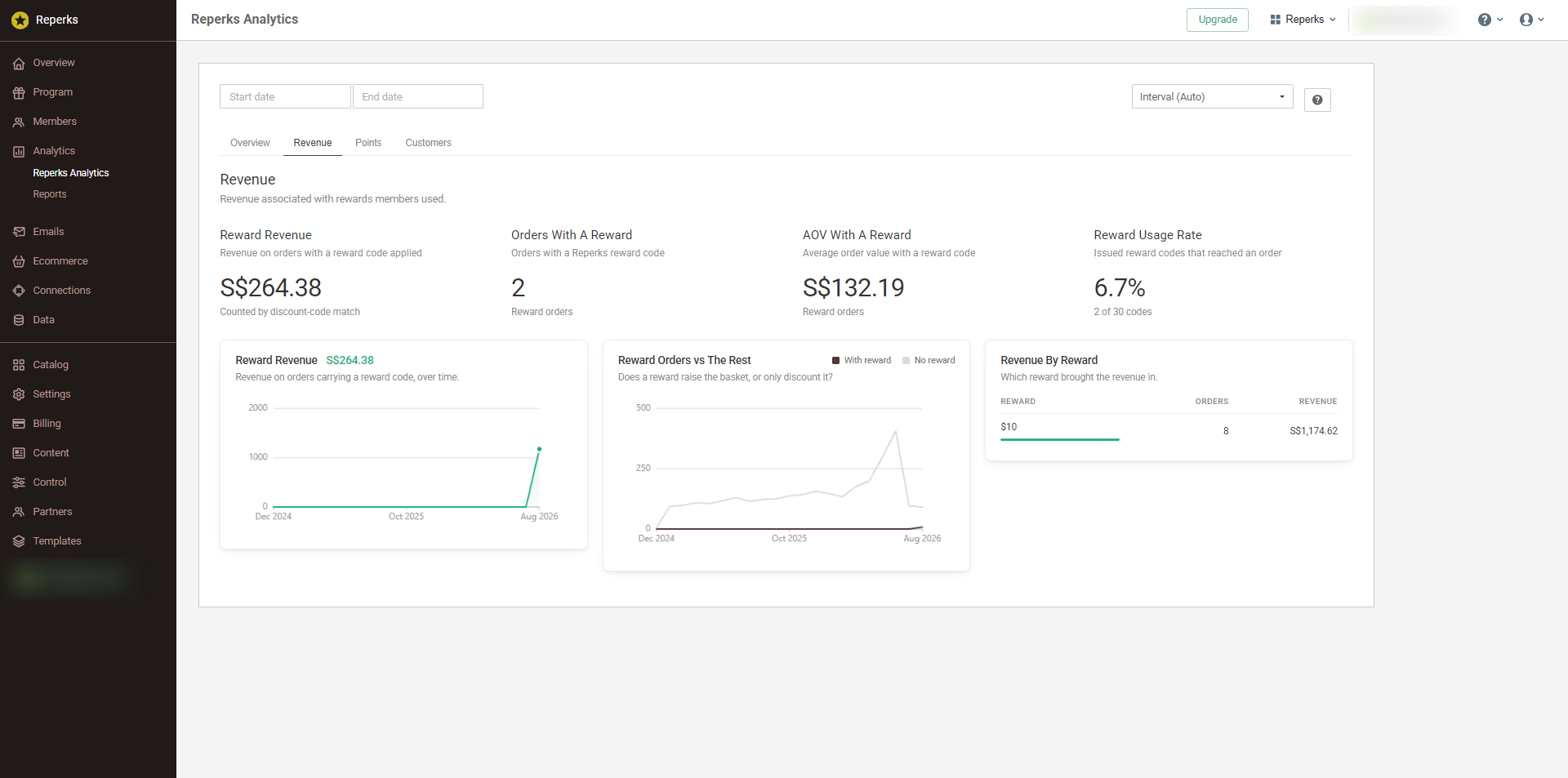
Task: Click the Connections icon
Action: 19,291
